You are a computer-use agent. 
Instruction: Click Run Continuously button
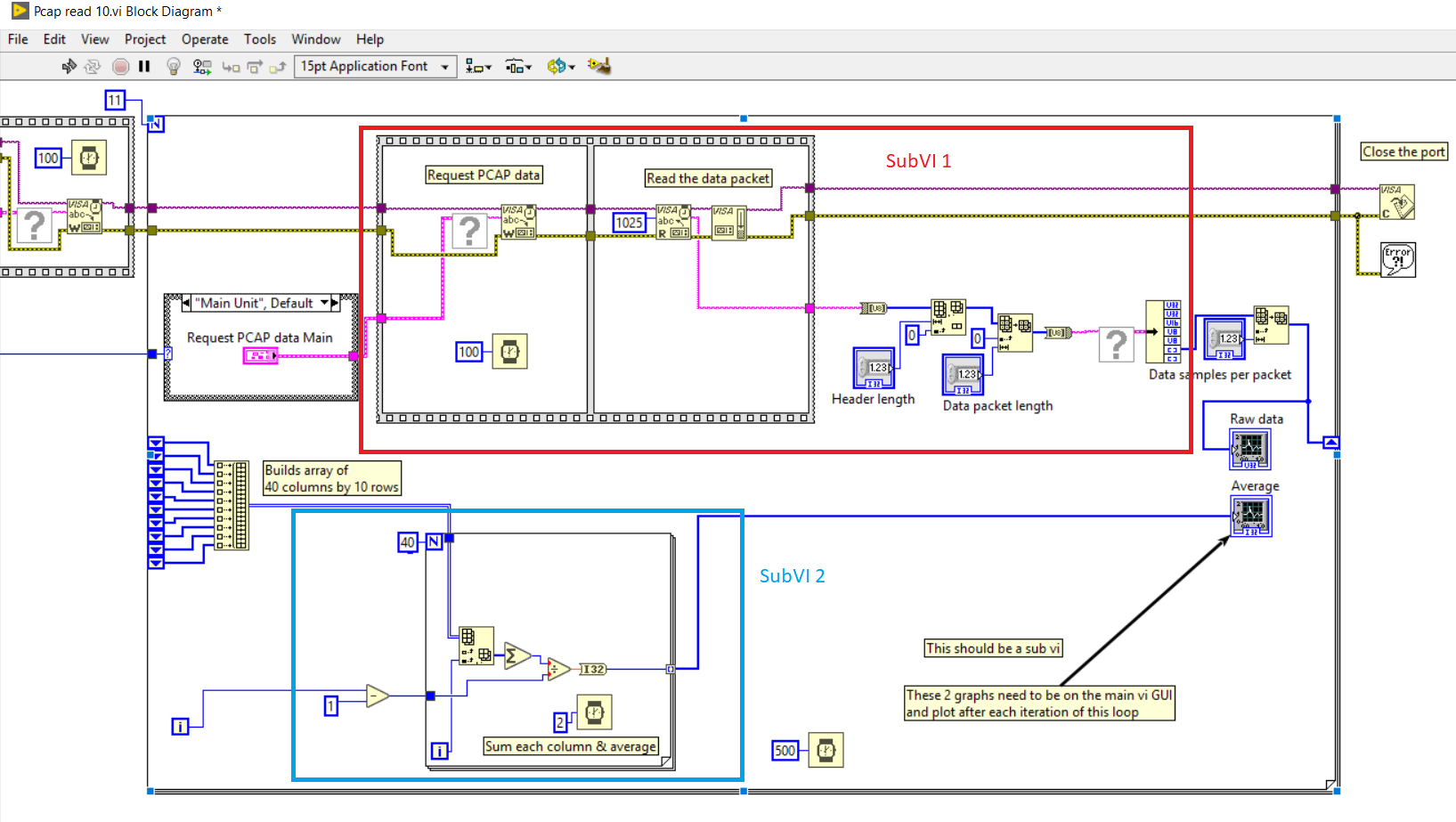tap(93, 67)
